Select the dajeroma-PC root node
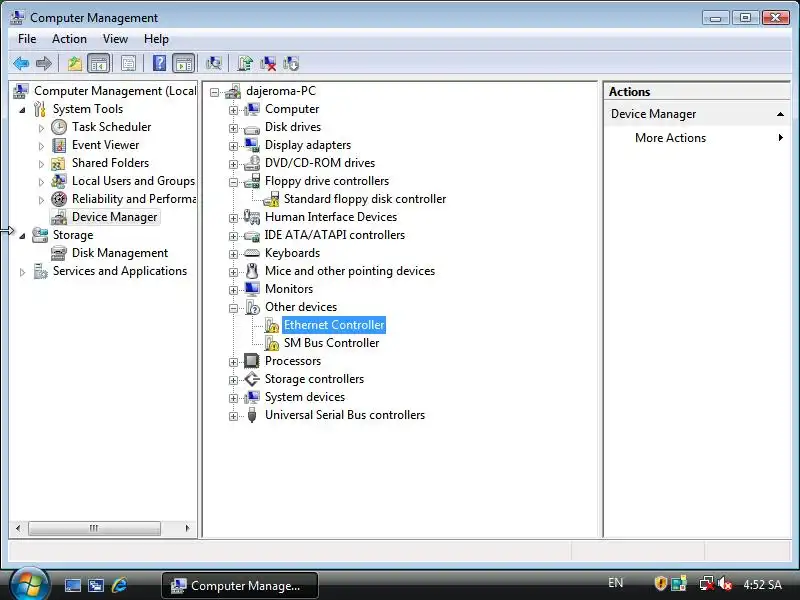 (x=281, y=91)
